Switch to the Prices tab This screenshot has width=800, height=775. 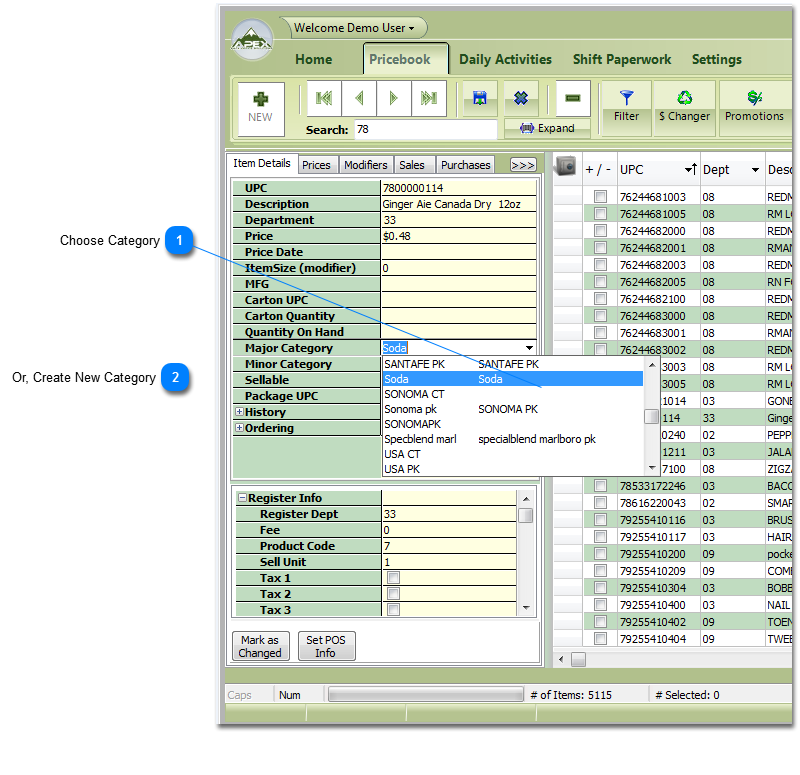(x=316, y=165)
